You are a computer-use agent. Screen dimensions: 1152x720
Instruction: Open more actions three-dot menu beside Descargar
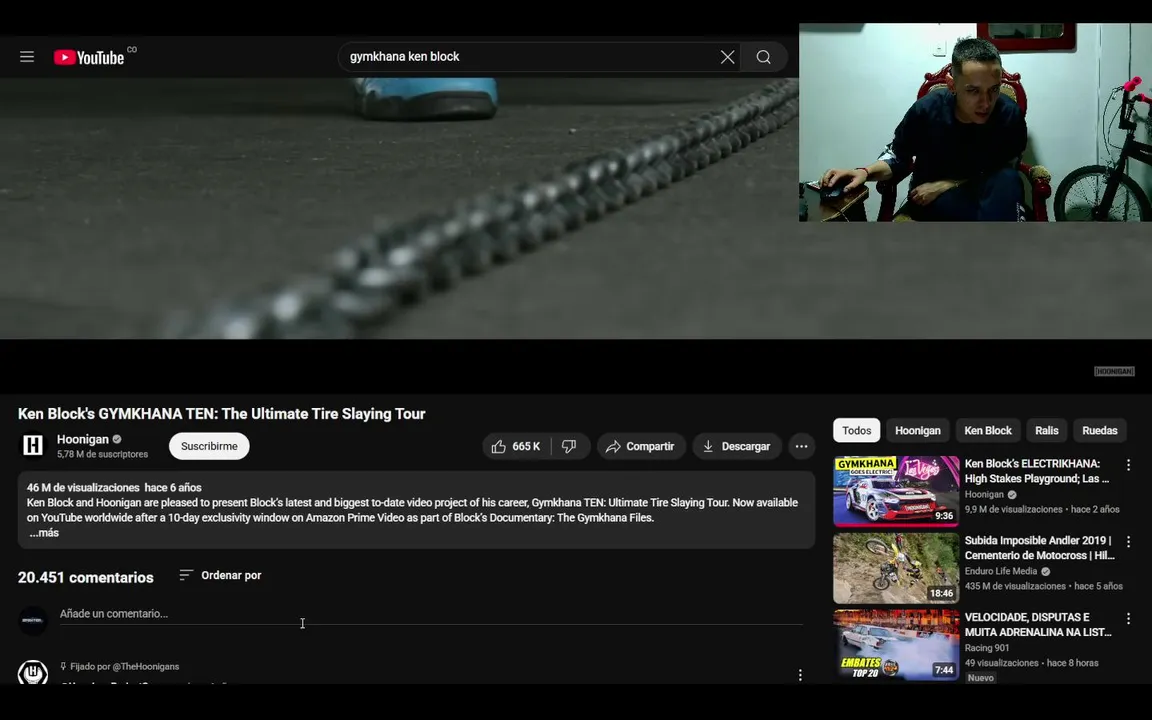pyautogui.click(x=802, y=447)
